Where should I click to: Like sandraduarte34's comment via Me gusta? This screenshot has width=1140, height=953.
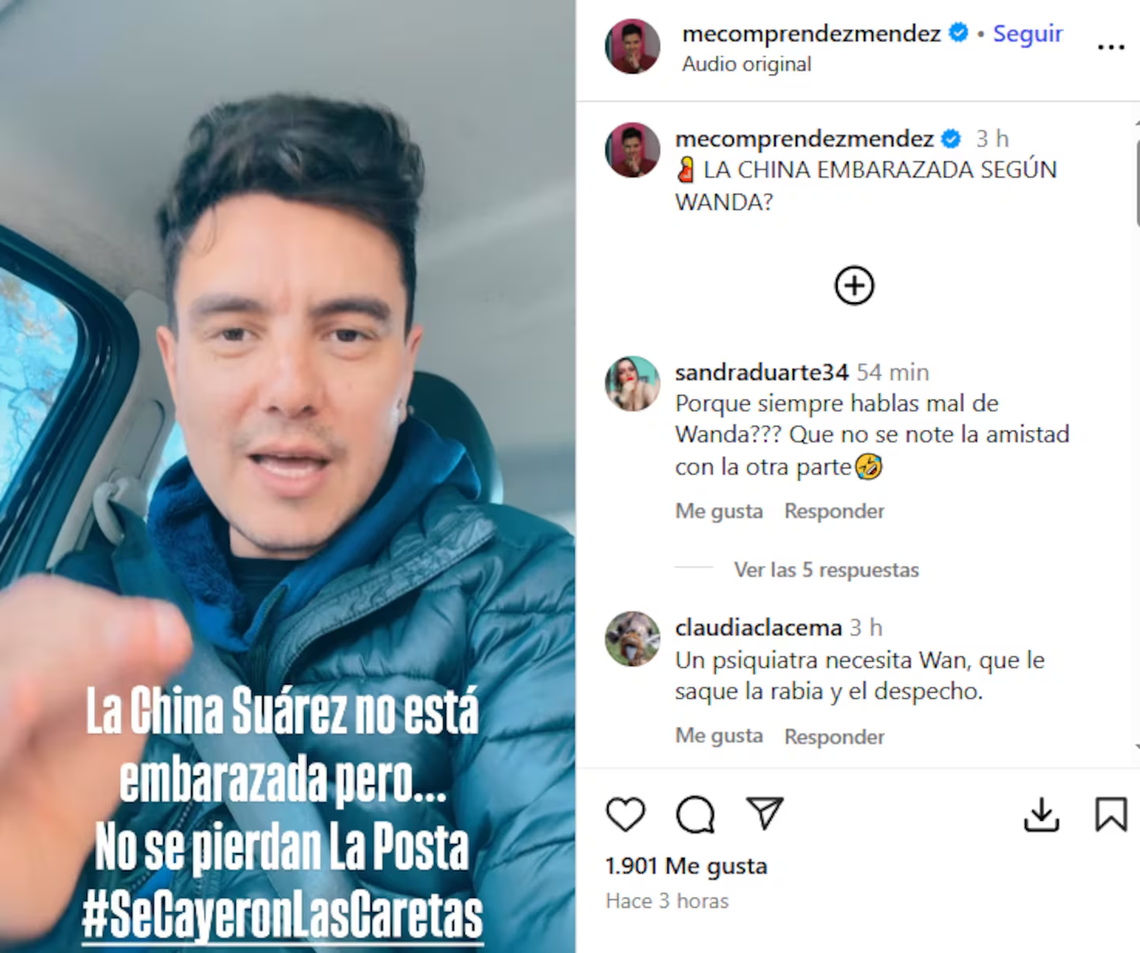pyautogui.click(x=719, y=511)
